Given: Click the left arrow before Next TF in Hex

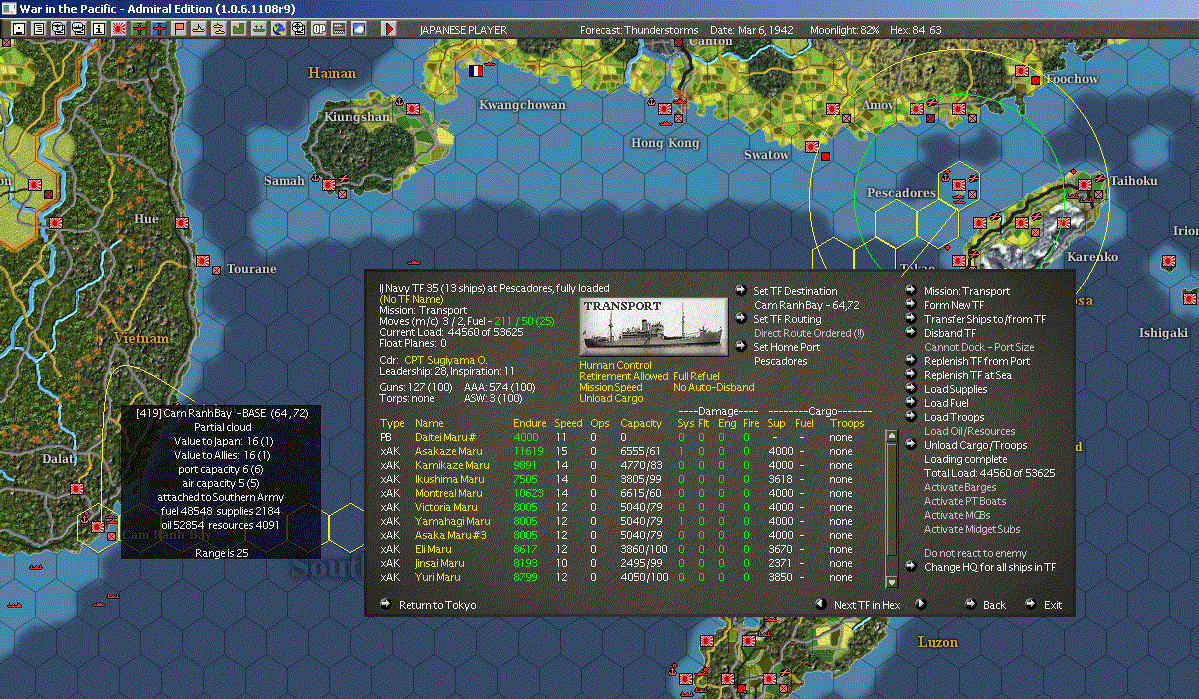Looking at the screenshot, I should (x=821, y=603).
